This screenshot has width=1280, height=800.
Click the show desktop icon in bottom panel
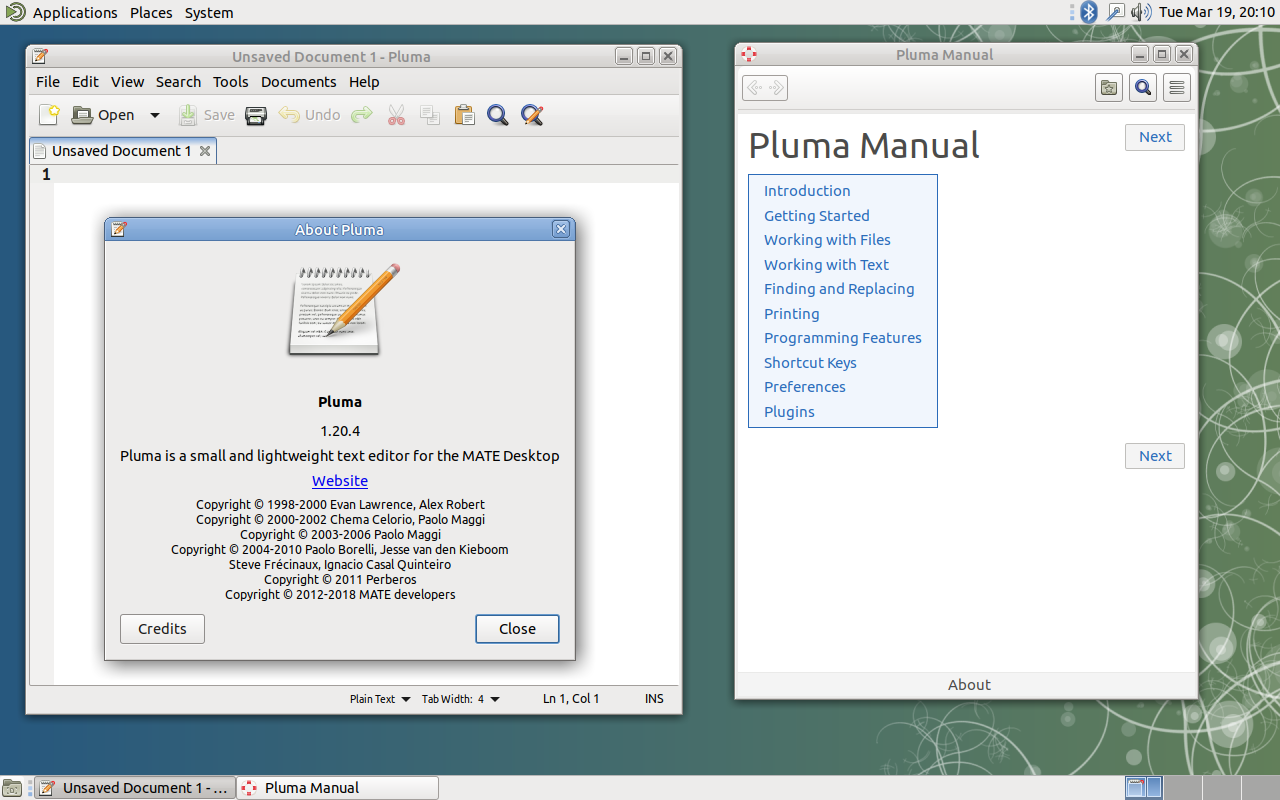pyautogui.click(x=12, y=788)
